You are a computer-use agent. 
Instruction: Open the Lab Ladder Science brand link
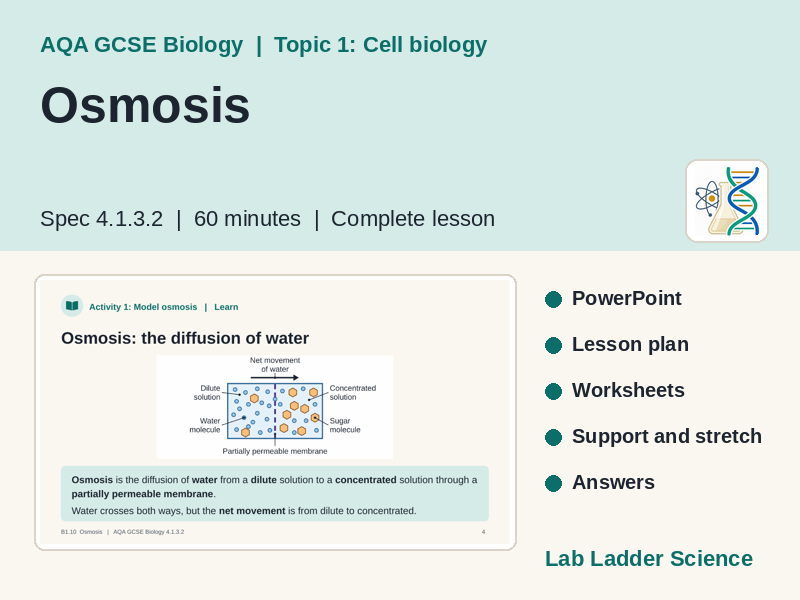(x=649, y=559)
